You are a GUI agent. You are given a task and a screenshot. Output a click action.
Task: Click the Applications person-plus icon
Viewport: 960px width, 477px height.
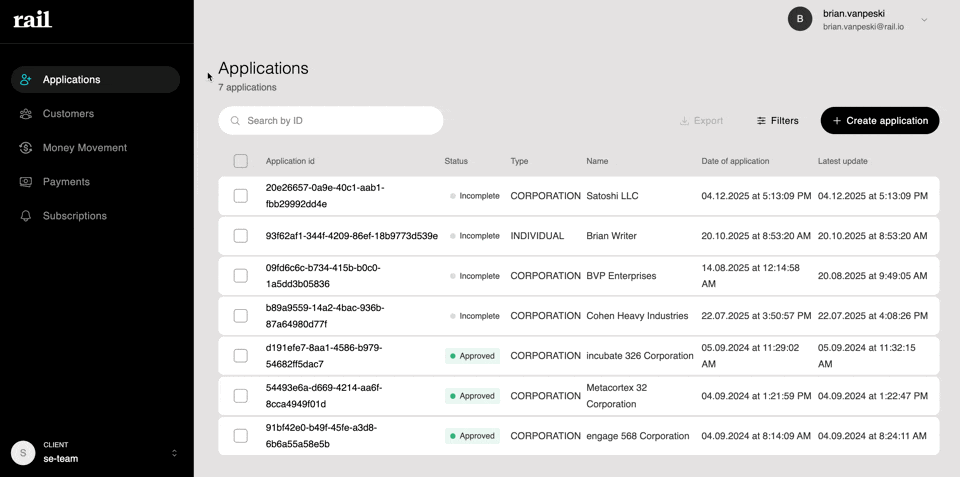point(26,80)
